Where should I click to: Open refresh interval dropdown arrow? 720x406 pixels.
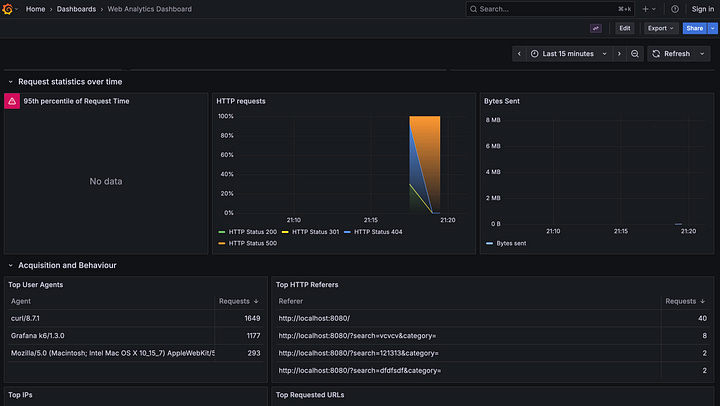click(x=702, y=54)
